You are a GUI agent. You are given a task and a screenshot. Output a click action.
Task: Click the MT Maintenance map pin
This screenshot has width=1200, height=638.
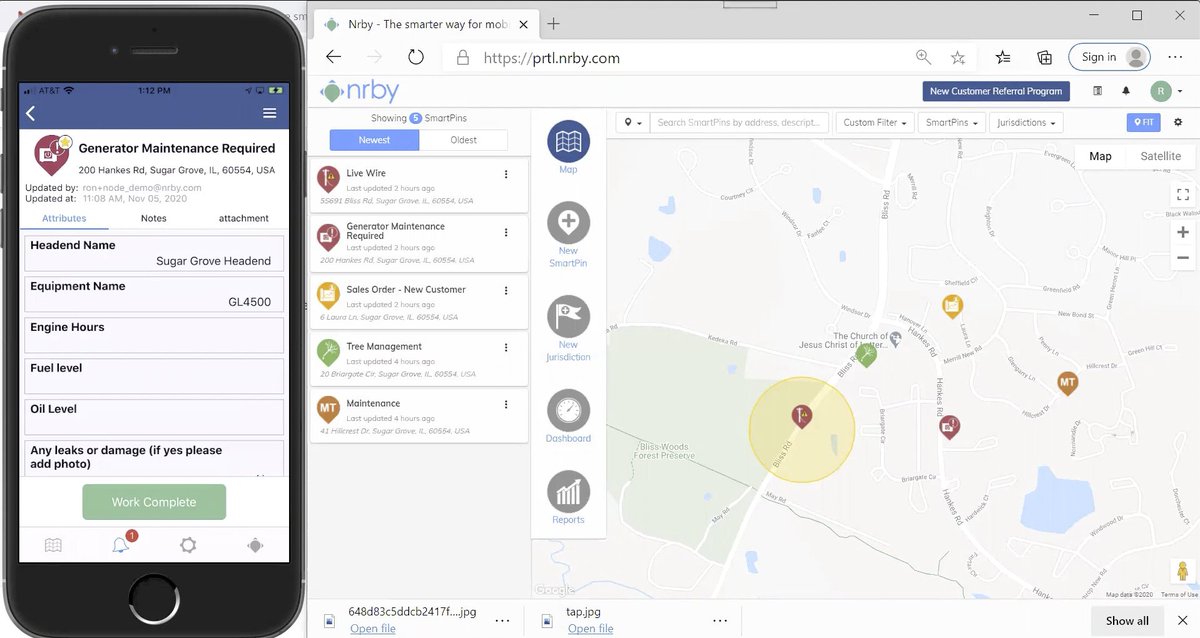(x=1068, y=383)
